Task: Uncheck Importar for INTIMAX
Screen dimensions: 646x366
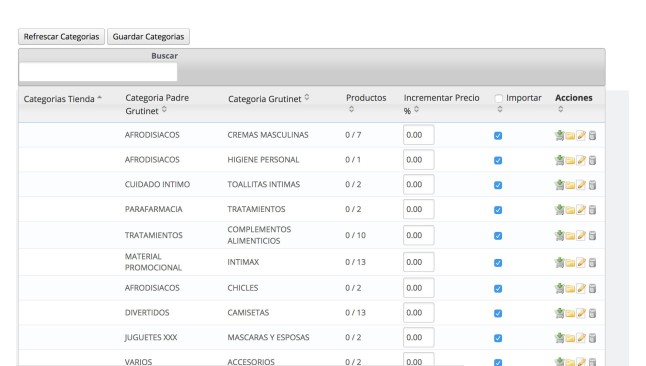Action: point(498,263)
